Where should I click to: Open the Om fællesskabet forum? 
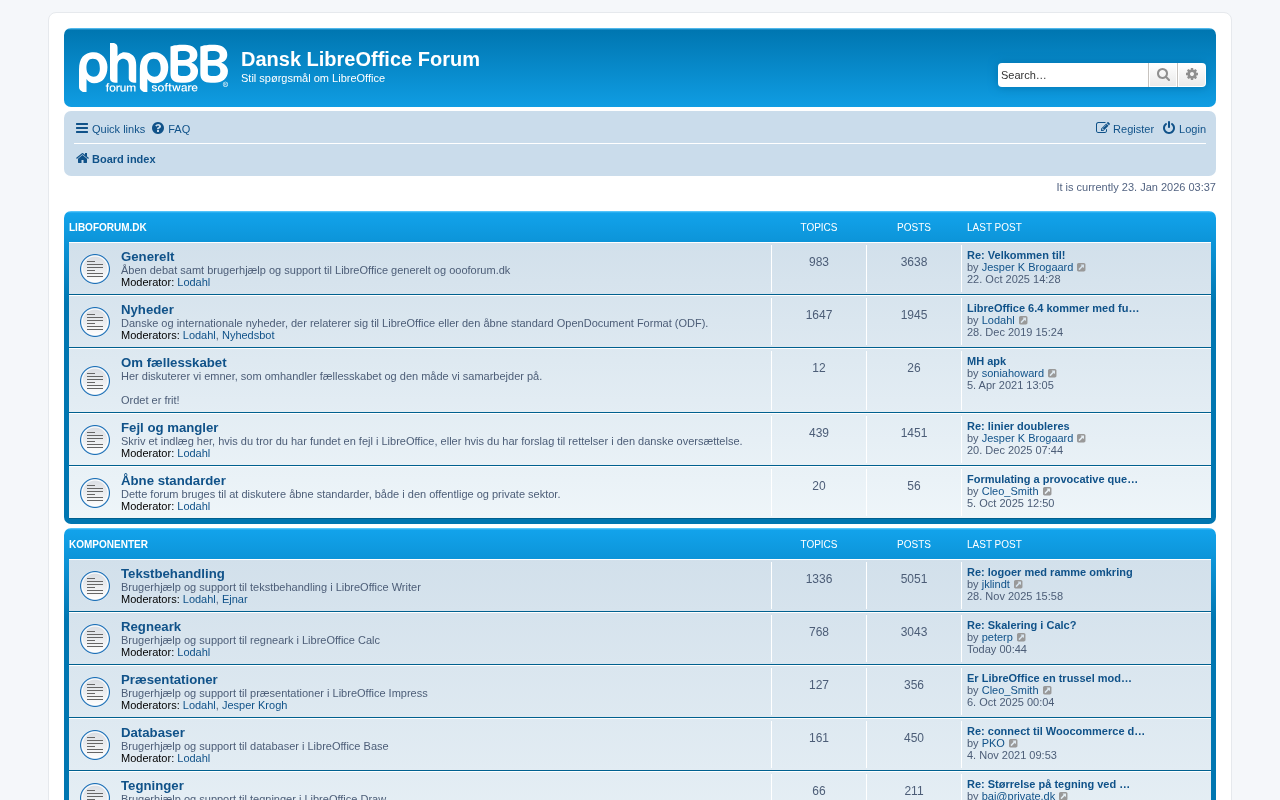click(x=174, y=362)
